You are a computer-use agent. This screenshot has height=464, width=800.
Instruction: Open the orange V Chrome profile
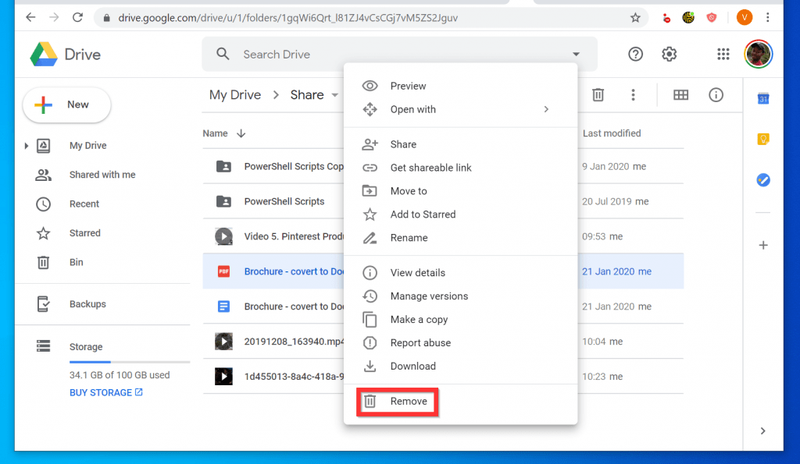tap(744, 17)
